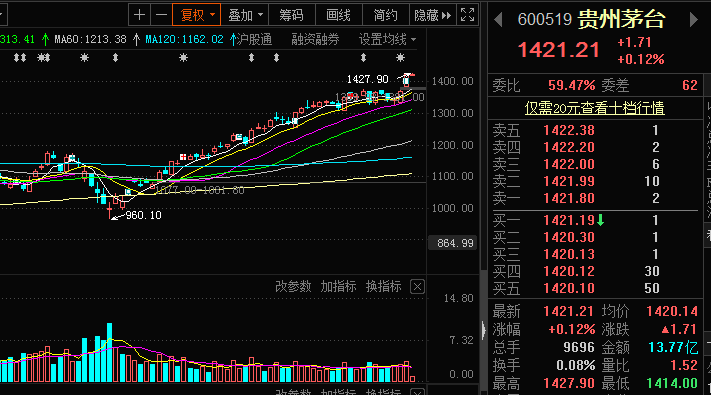Open 仅需20元查看十档行情 link
The width and height of the screenshot is (711, 395).
click(x=594, y=108)
